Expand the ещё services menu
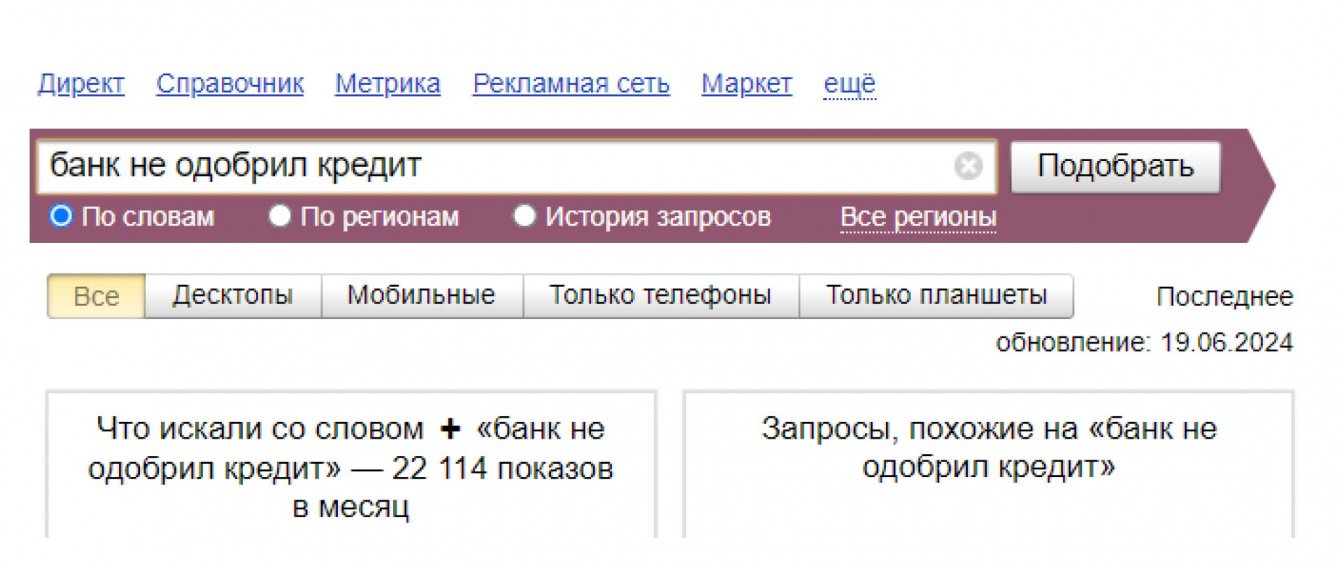The height and width of the screenshot is (562, 1340). [x=849, y=84]
